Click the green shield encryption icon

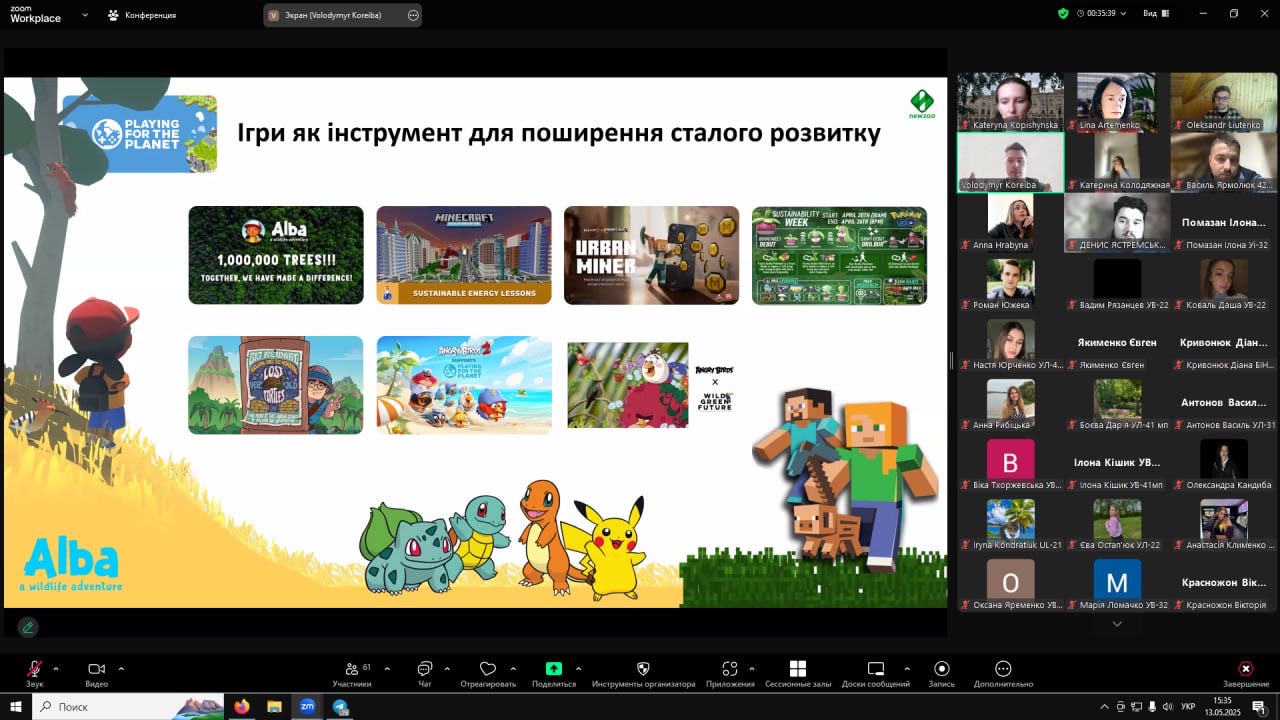[1063, 13]
